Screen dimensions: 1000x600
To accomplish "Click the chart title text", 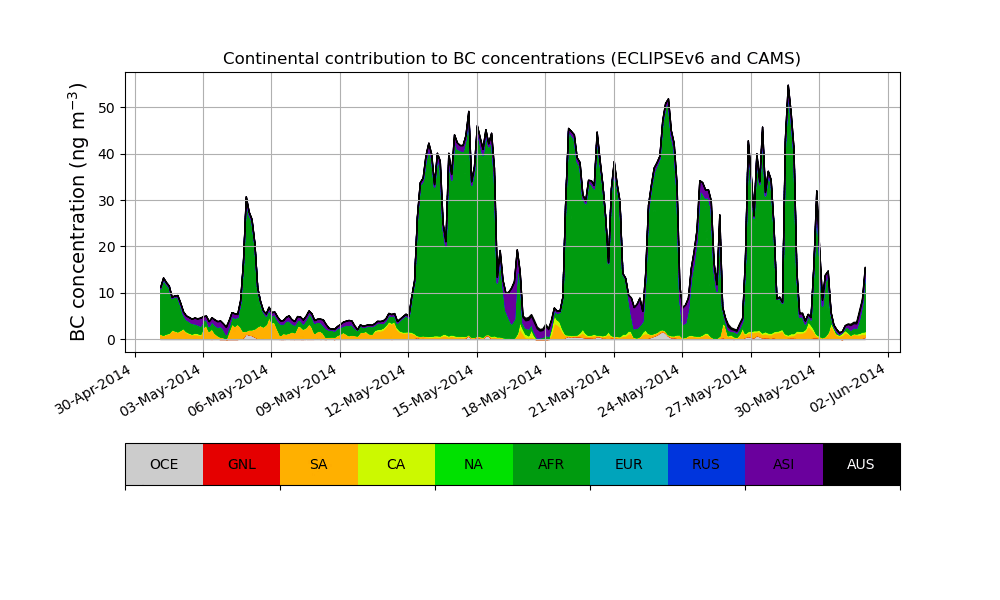I will (x=512, y=59).
